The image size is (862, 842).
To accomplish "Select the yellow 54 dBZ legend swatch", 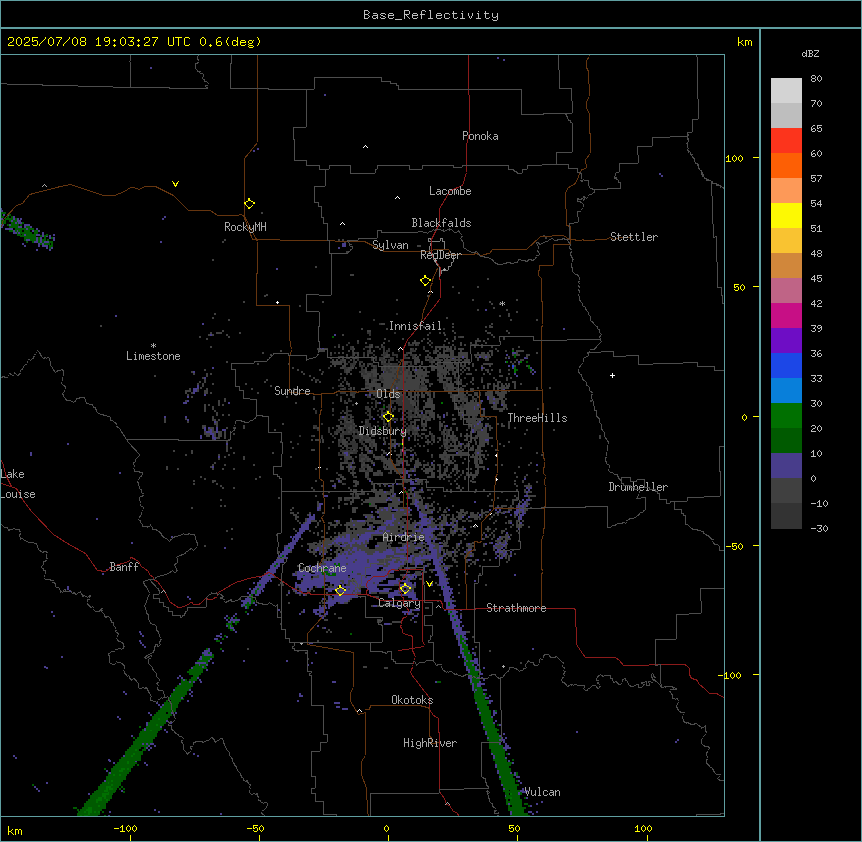I will click(x=786, y=215).
